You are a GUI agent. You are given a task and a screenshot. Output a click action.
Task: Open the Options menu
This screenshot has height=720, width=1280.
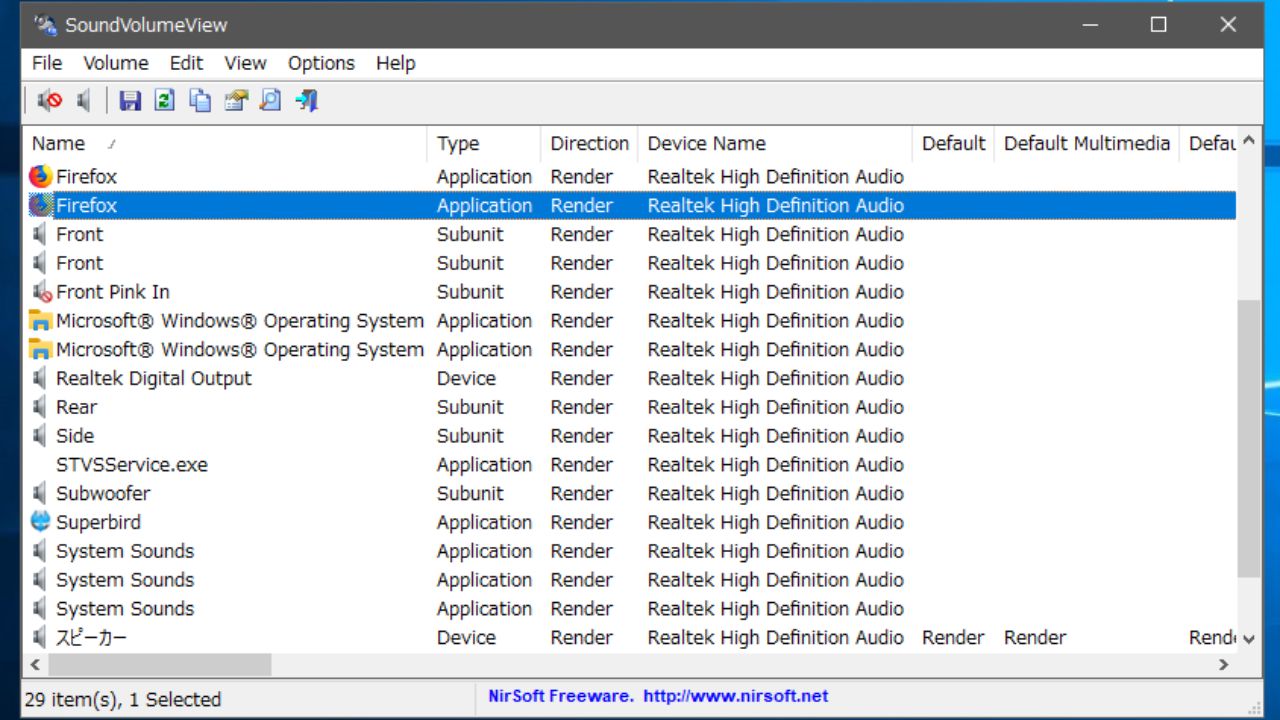click(x=321, y=63)
